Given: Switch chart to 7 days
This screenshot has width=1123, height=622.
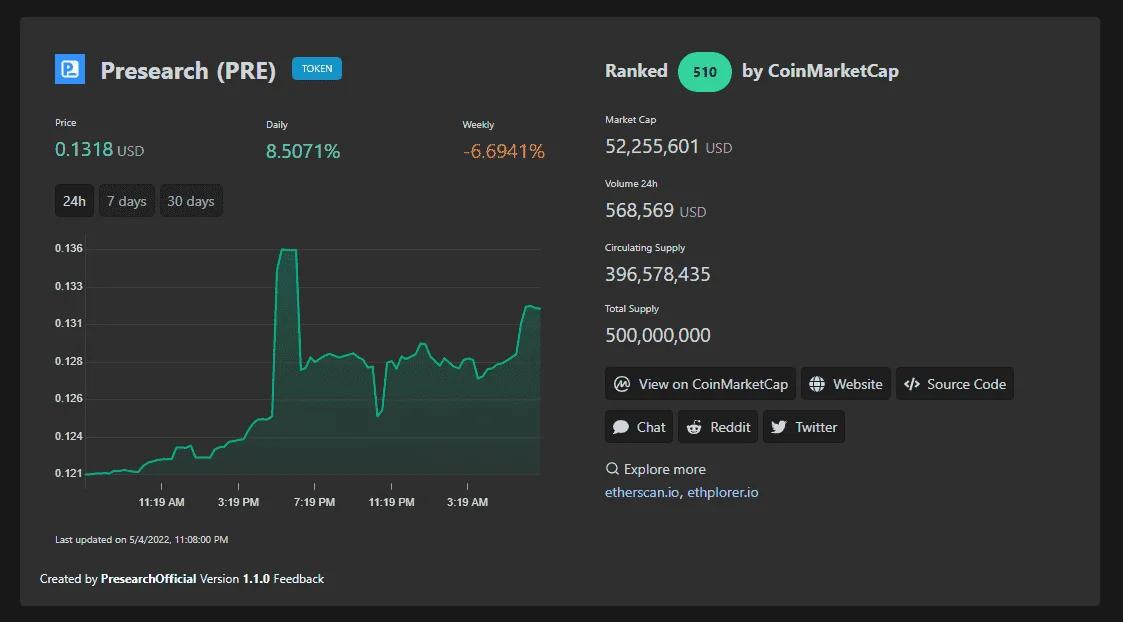Looking at the screenshot, I should (x=127, y=201).
